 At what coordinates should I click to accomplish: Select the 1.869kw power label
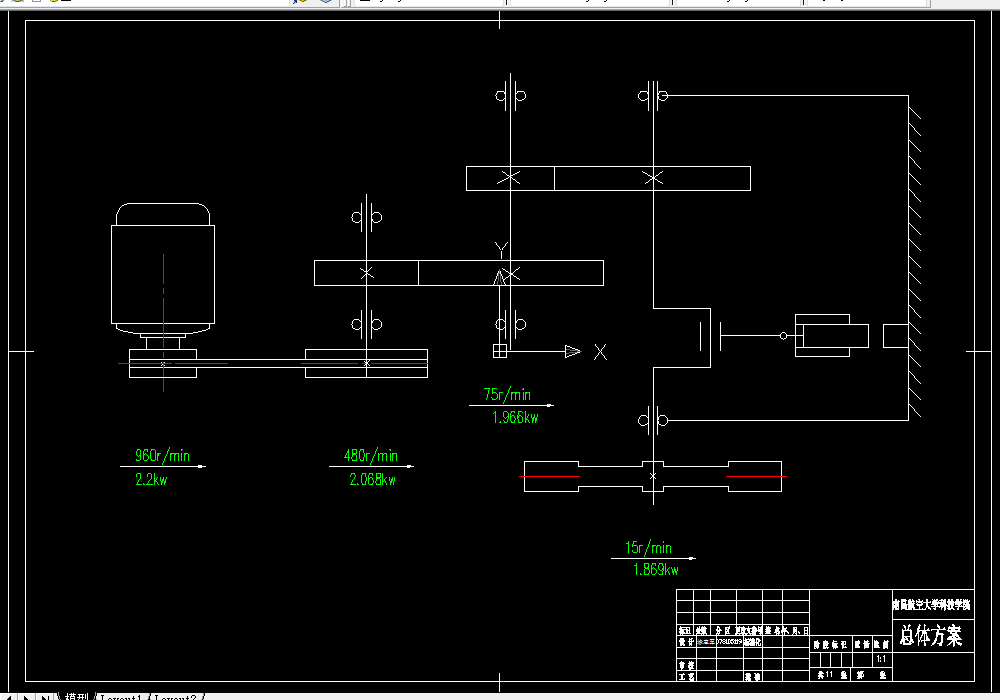[x=656, y=569]
